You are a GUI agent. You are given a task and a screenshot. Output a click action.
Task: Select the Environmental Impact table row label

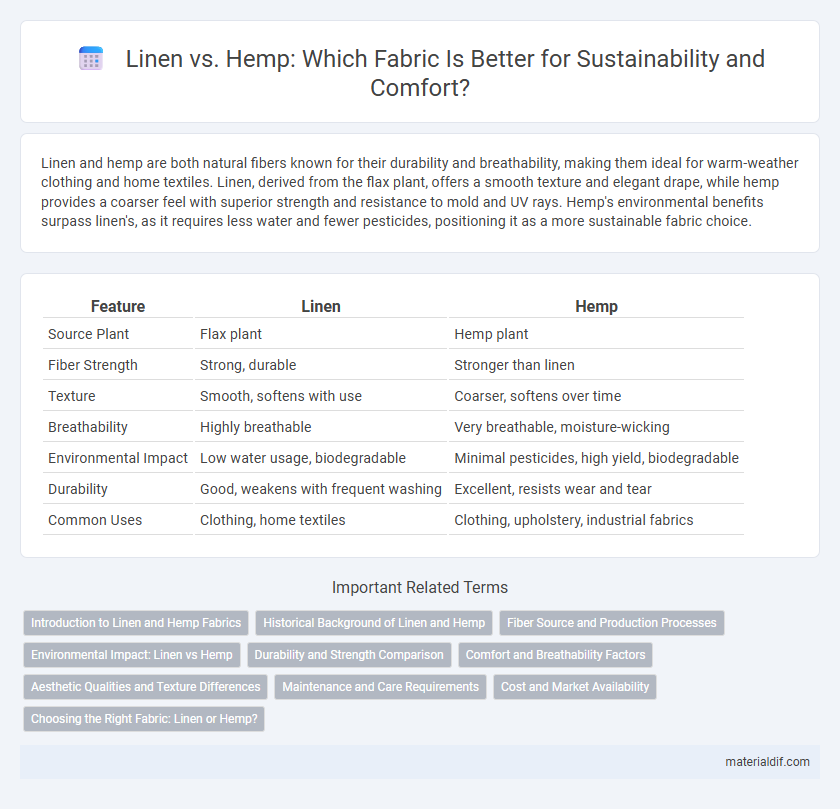coord(118,458)
